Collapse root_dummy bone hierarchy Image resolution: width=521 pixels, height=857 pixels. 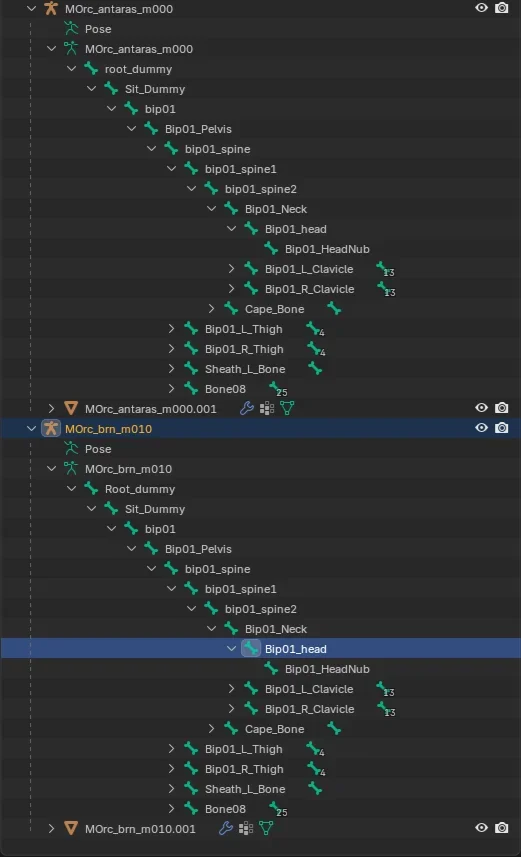pos(71,69)
